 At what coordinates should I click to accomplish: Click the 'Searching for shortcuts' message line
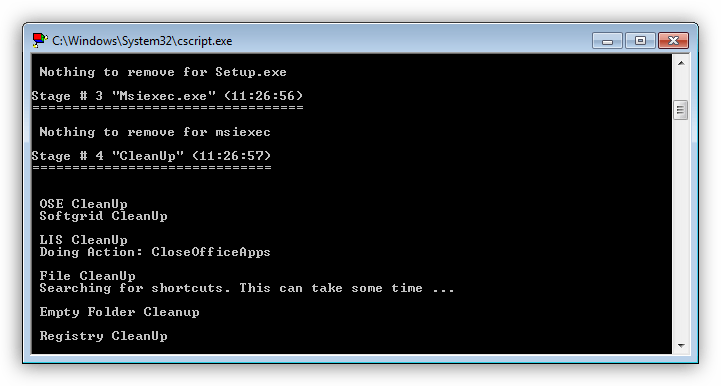point(247,288)
